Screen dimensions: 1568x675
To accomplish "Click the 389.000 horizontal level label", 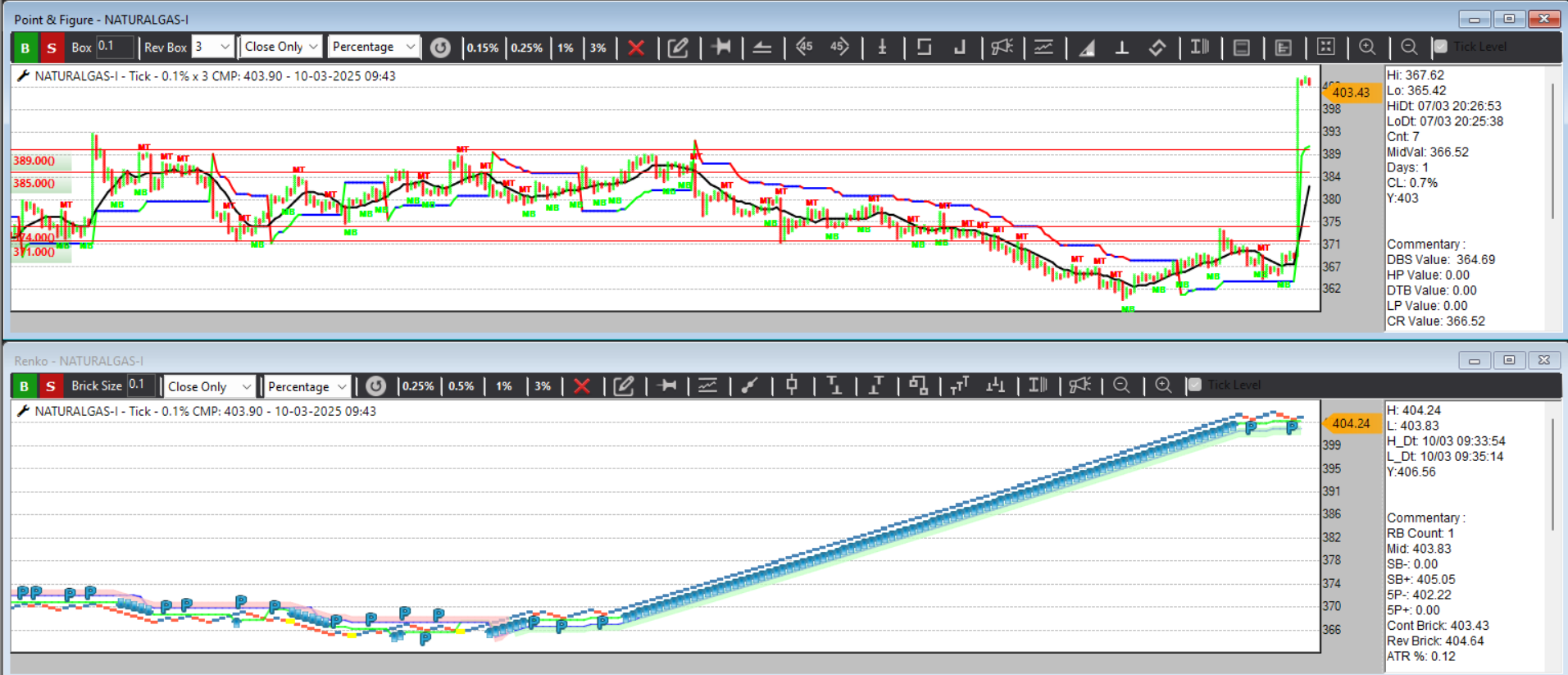I will point(34,161).
